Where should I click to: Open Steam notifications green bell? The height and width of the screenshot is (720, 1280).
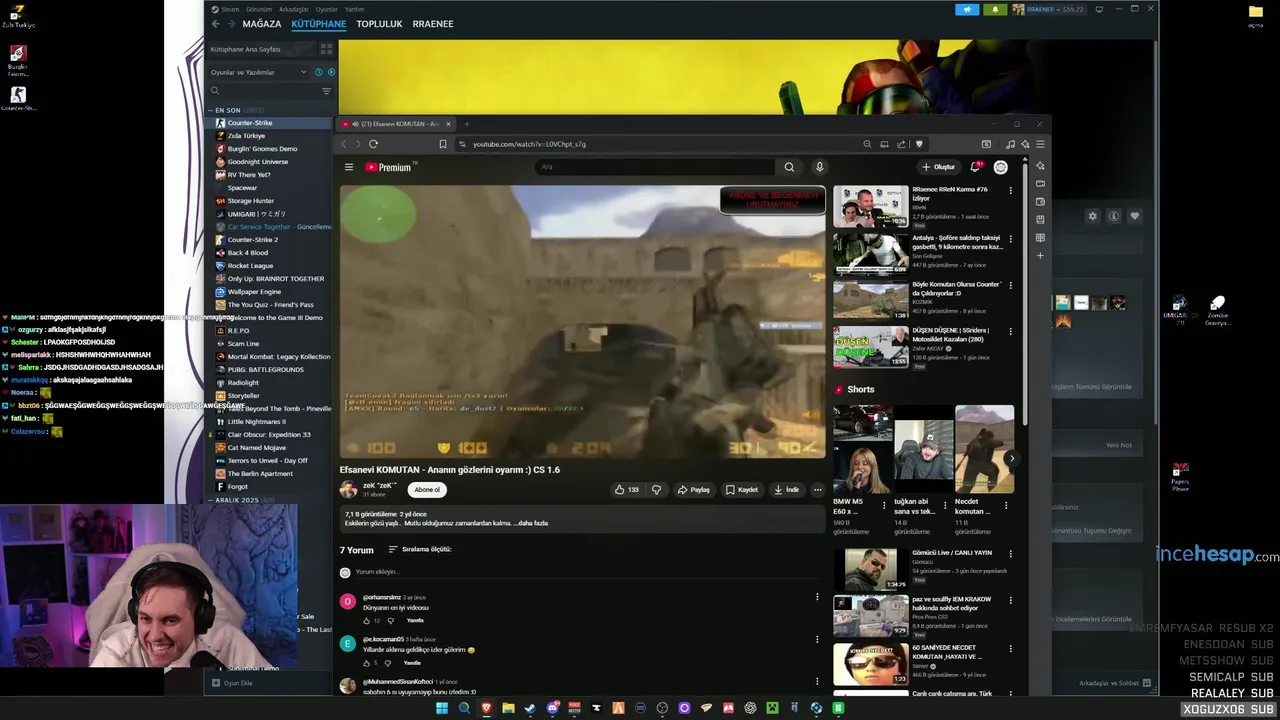click(994, 9)
